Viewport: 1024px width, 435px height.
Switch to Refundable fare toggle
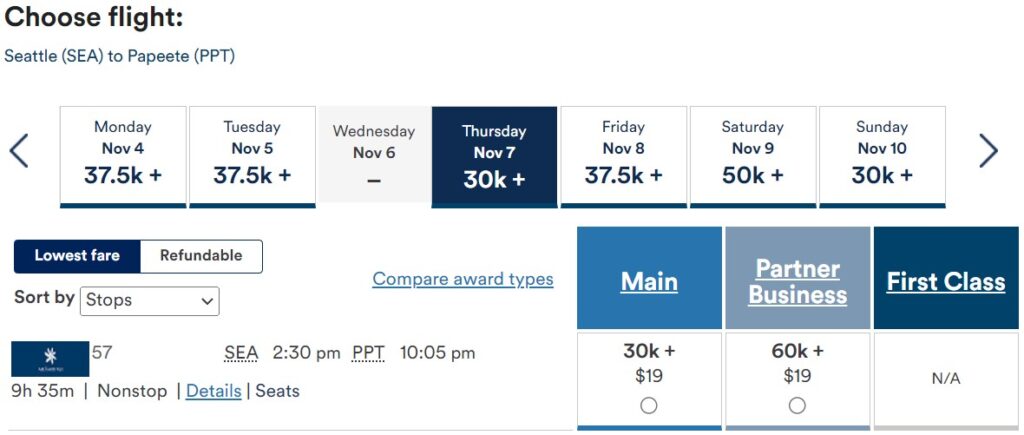(x=201, y=256)
